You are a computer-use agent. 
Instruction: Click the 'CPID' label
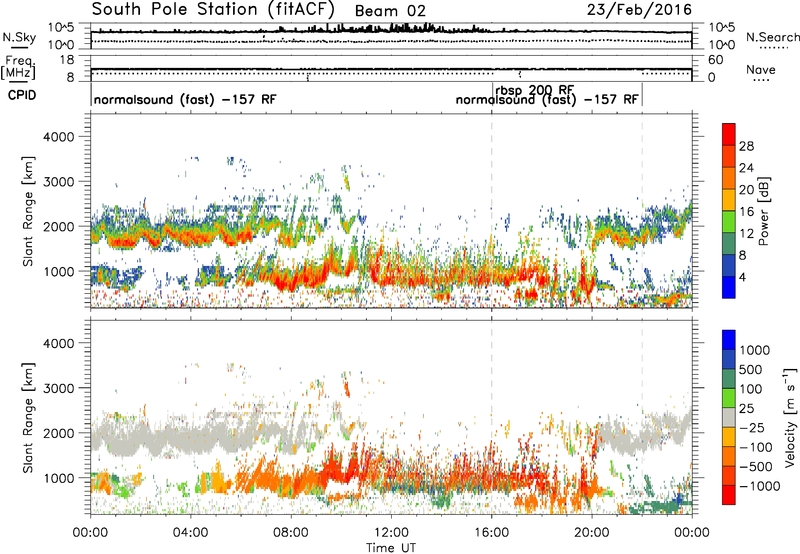click(22, 95)
